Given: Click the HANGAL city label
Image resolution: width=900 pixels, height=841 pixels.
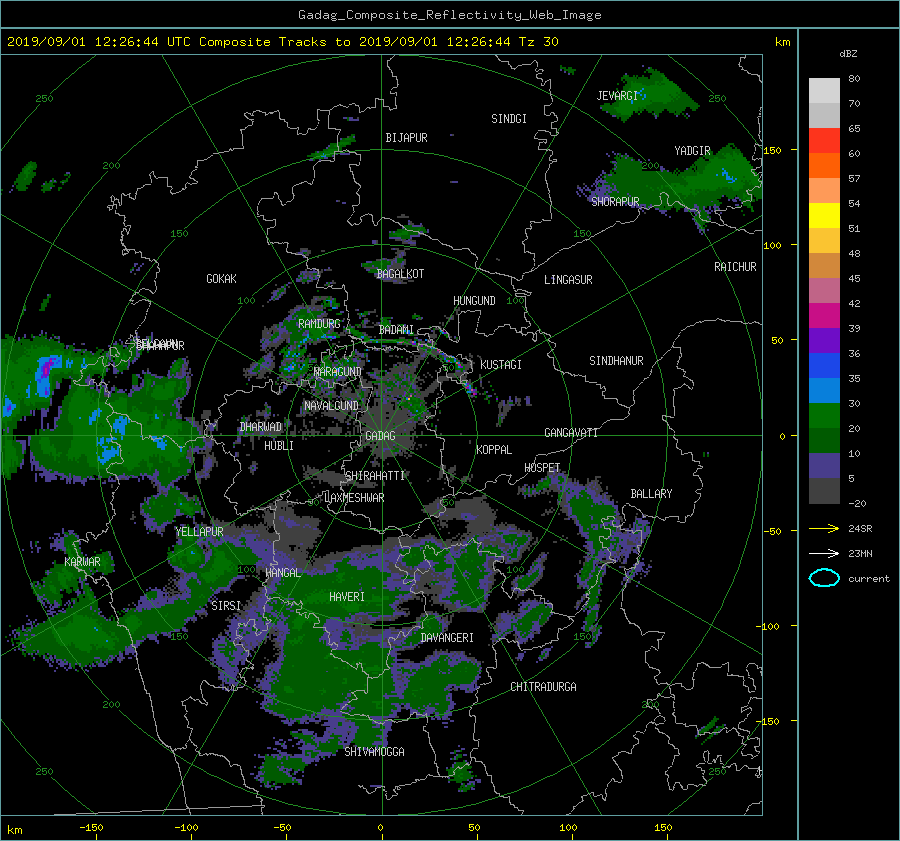Looking at the screenshot, I should pos(283,573).
